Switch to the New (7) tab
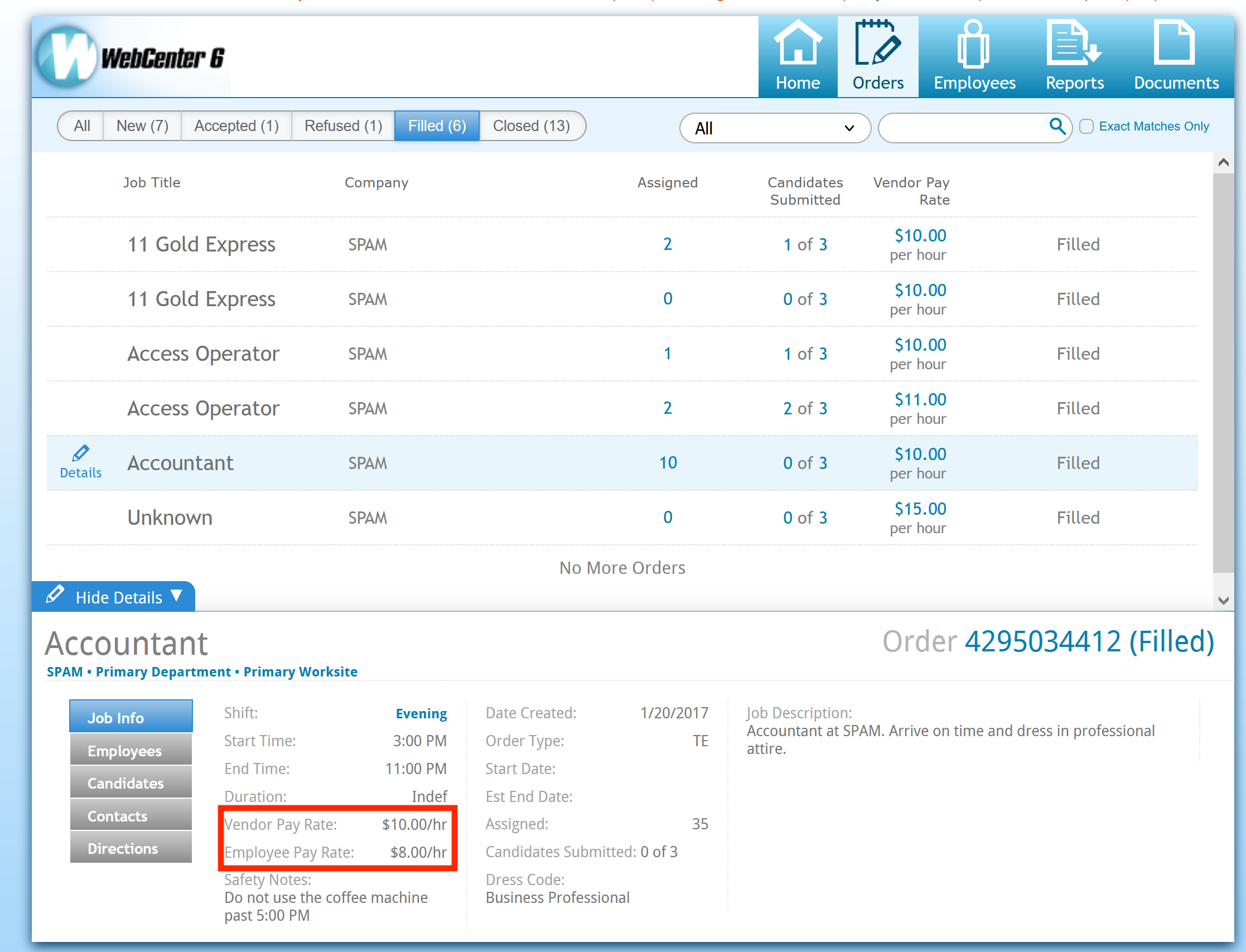 pyautogui.click(x=142, y=126)
